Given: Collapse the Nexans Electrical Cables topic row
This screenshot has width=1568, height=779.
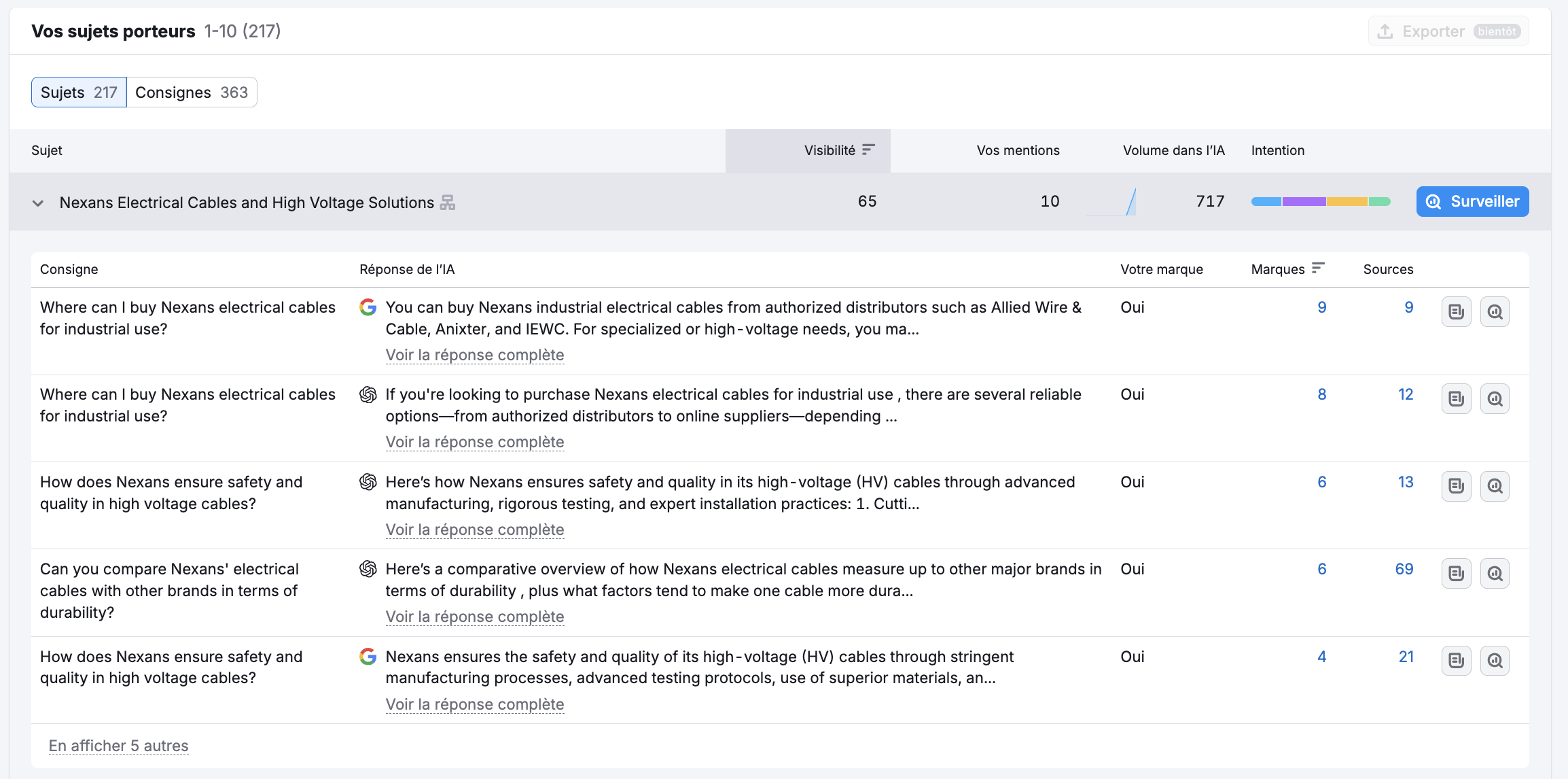Looking at the screenshot, I should point(38,203).
